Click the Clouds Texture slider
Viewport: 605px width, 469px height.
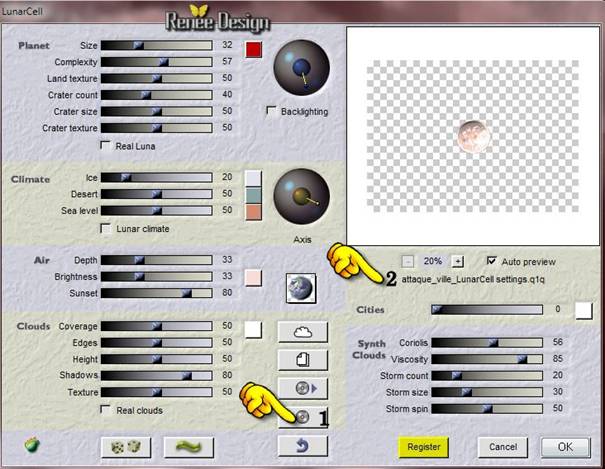[157, 392]
